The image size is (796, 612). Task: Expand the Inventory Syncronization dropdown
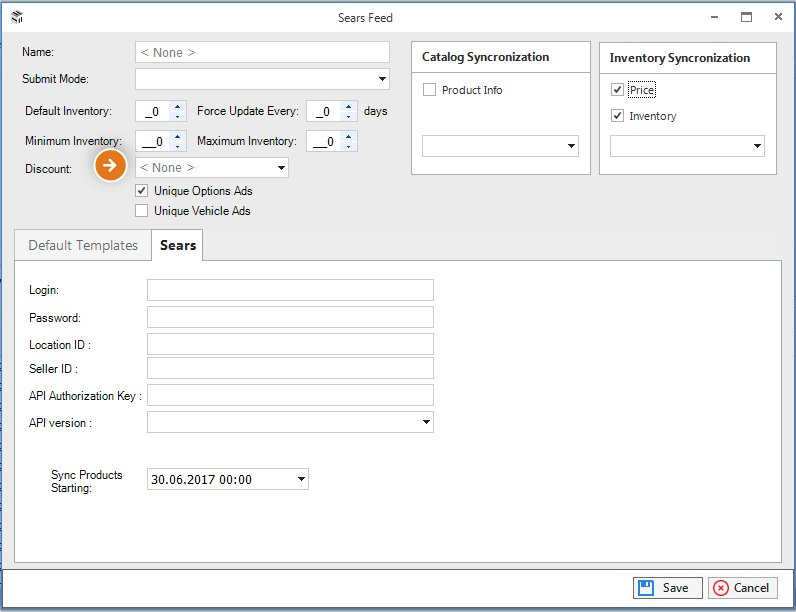click(757, 146)
